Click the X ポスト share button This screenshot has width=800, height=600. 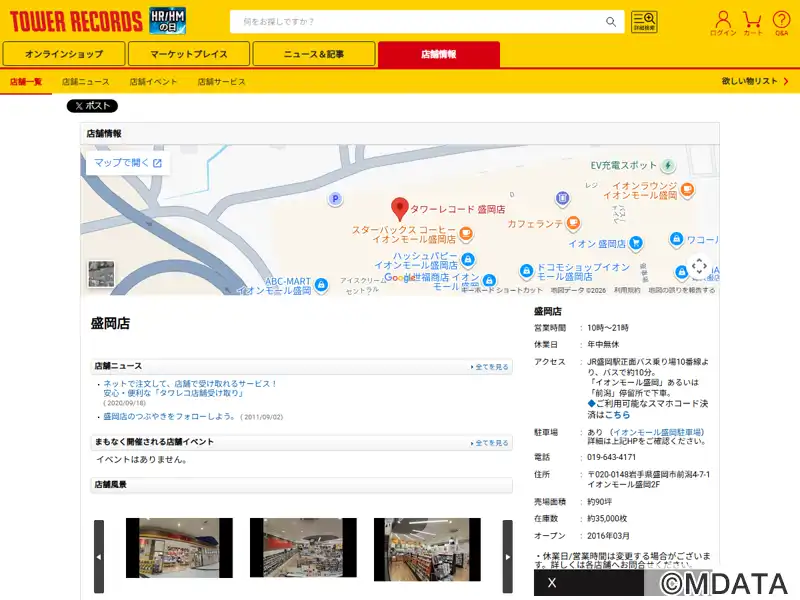pyautogui.click(x=92, y=106)
